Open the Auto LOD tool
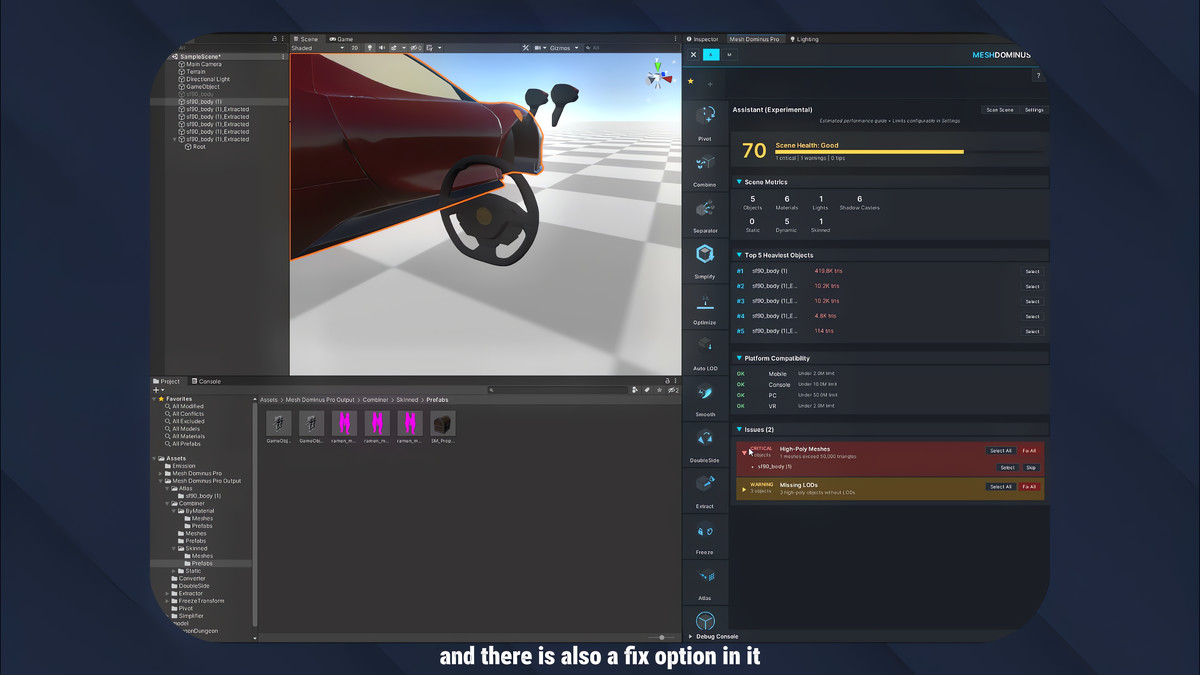Screen dimensions: 1200x675 (705, 350)
